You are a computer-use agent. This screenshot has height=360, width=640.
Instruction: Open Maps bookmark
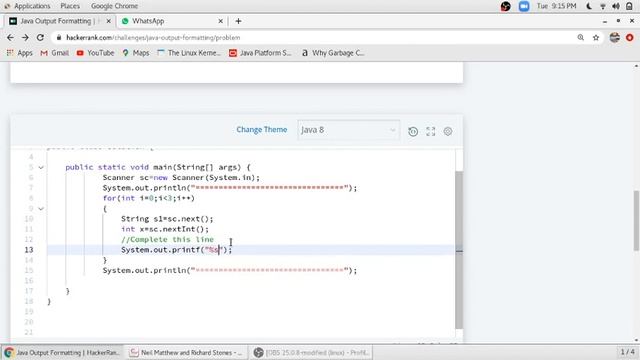point(136,53)
